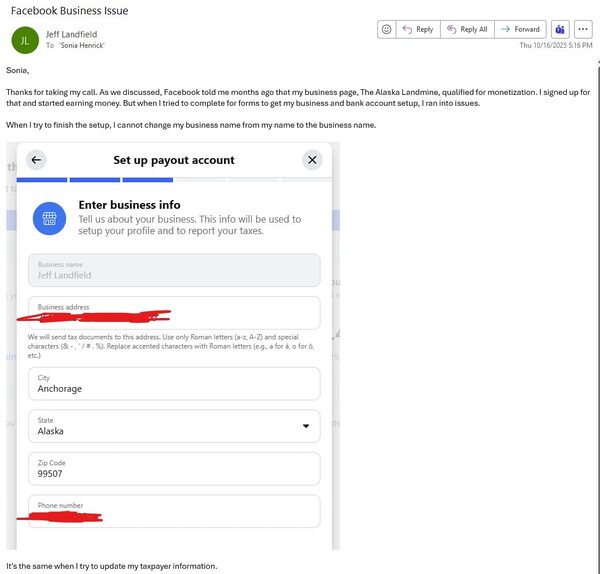Click the Reply button

pos(417,29)
